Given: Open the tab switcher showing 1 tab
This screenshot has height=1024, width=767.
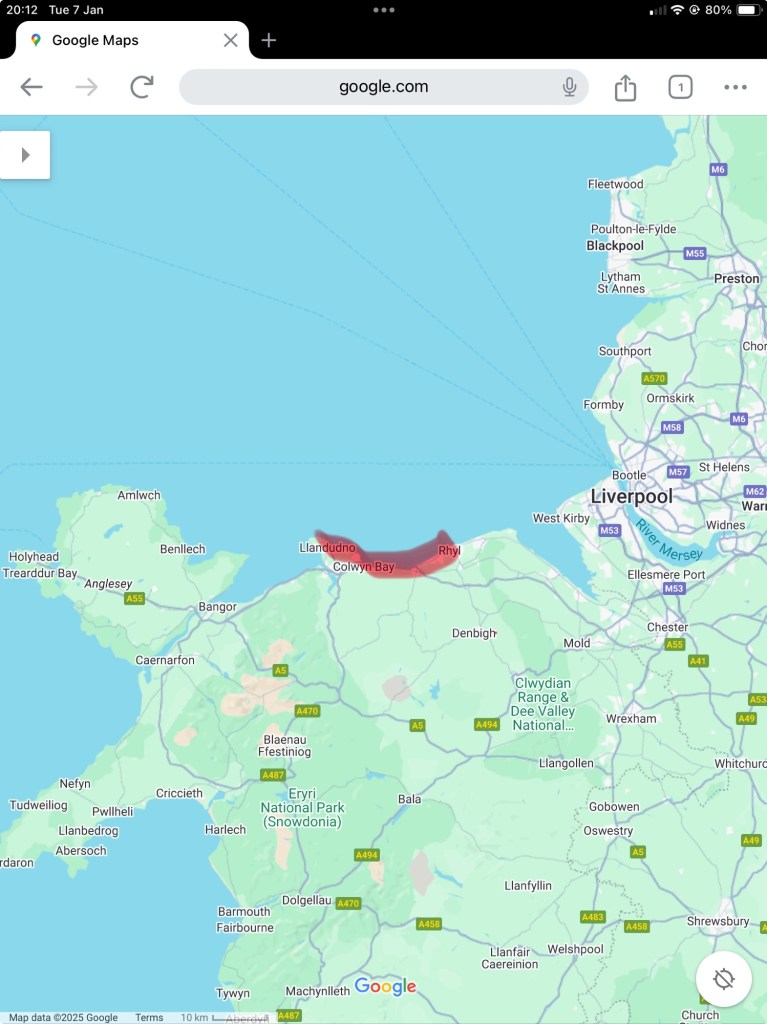Looking at the screenshot, I should (680, 87).
